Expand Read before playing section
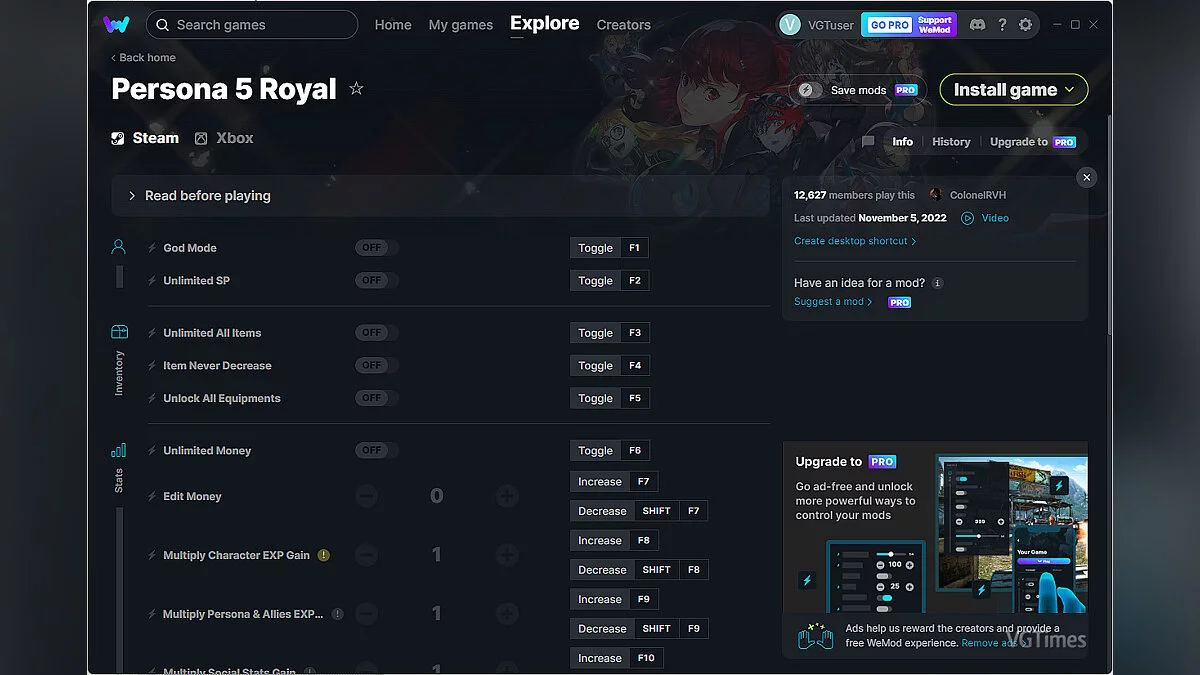Screen dimensions: 1200x675 (441, 196)
